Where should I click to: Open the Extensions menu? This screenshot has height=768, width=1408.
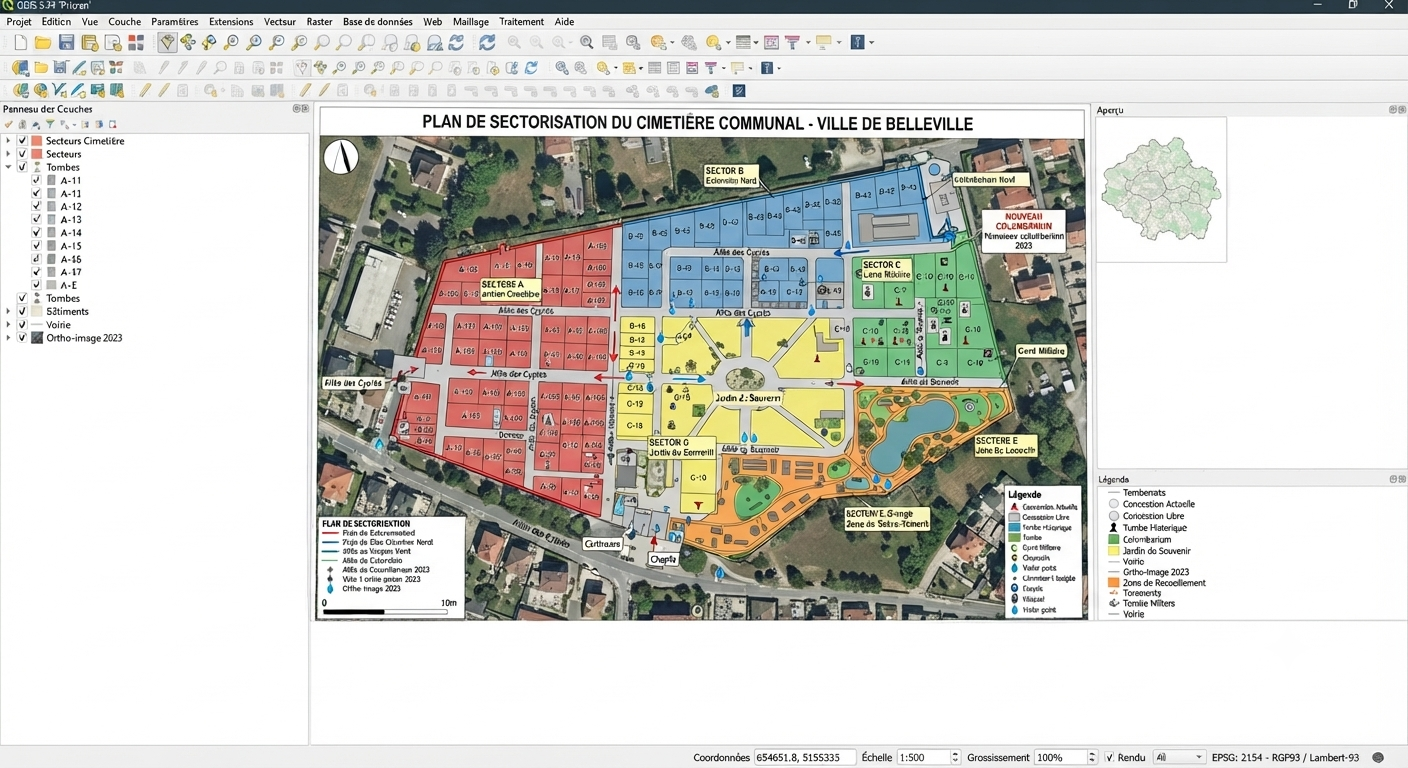tap(231, 21)
